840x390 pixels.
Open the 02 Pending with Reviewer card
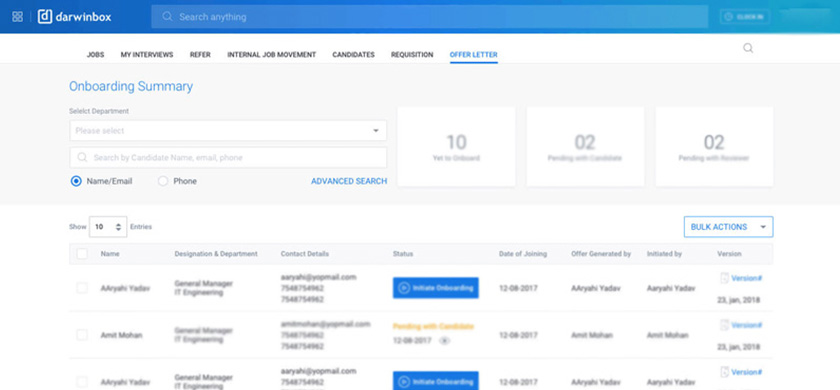click(714, 146)
